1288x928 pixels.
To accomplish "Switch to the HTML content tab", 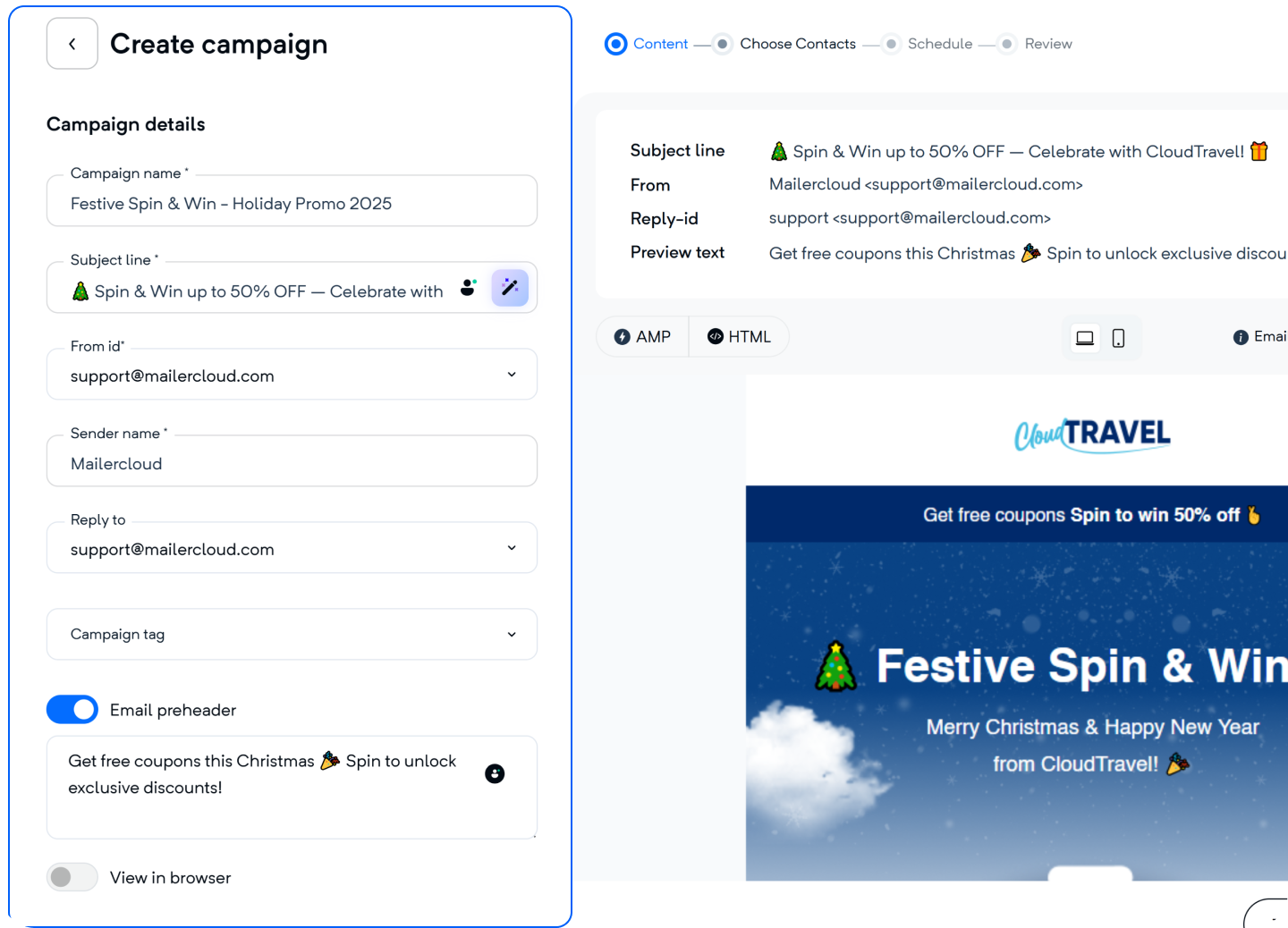I will point(739,337).
